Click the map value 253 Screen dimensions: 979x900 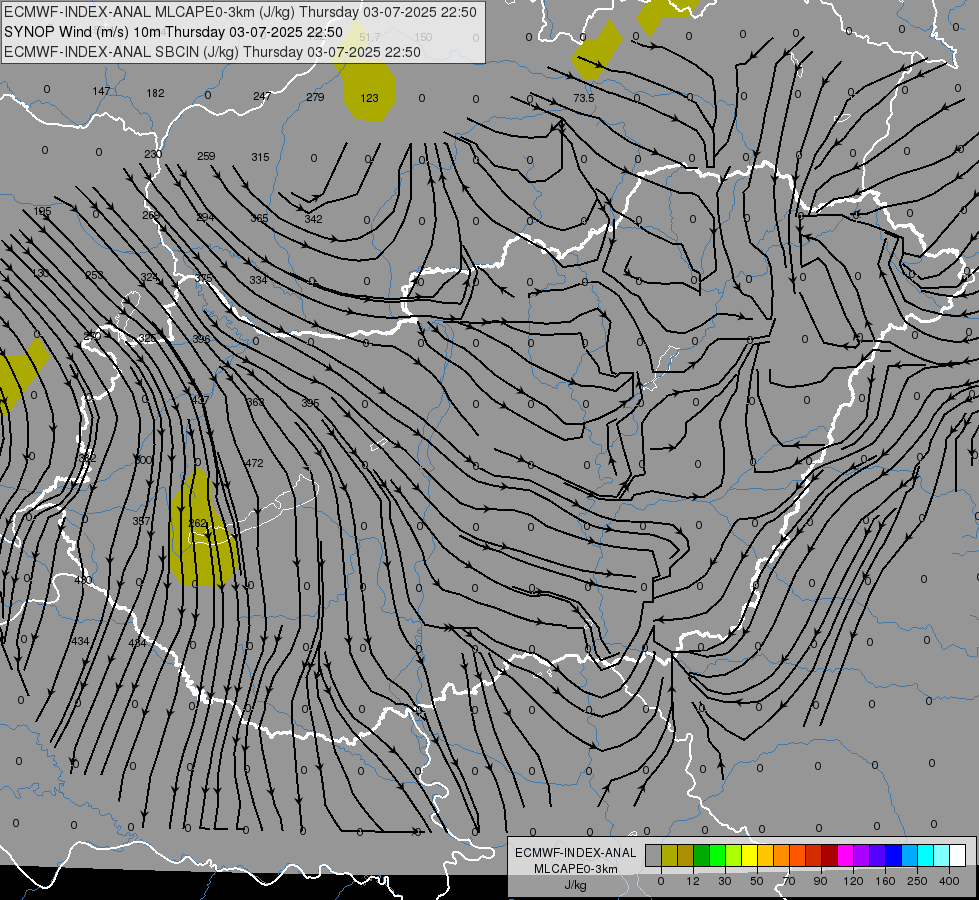point(94,275)
